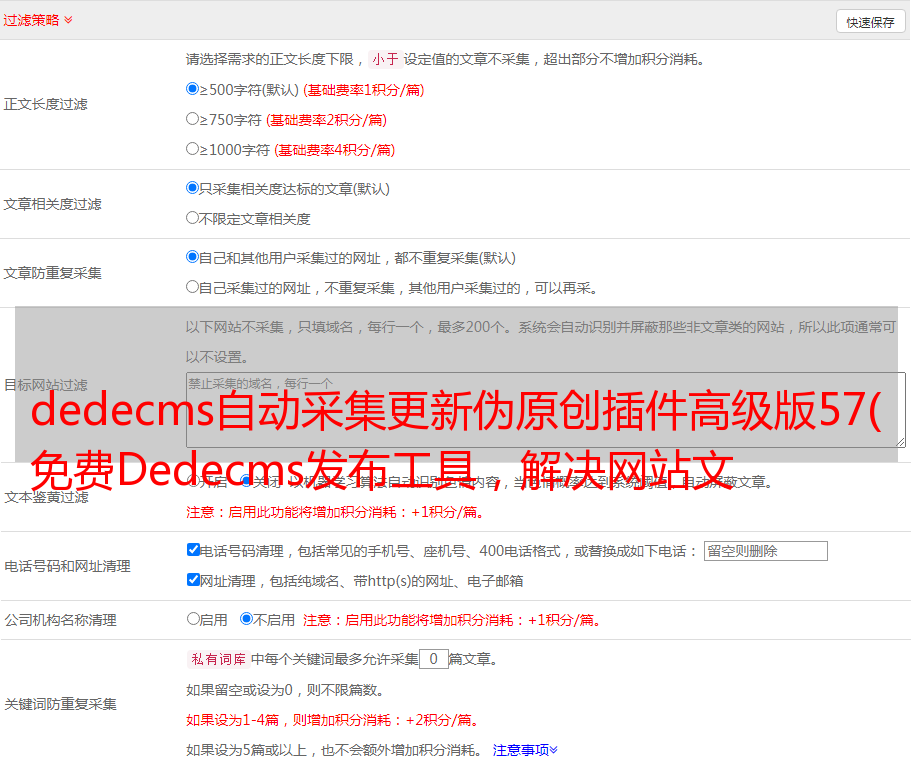Image resolution: width=912 pixels, height=768 pixels.
Task: Click the red (基础费率1积分/篇) text
Action: click(x=364, y=90)
